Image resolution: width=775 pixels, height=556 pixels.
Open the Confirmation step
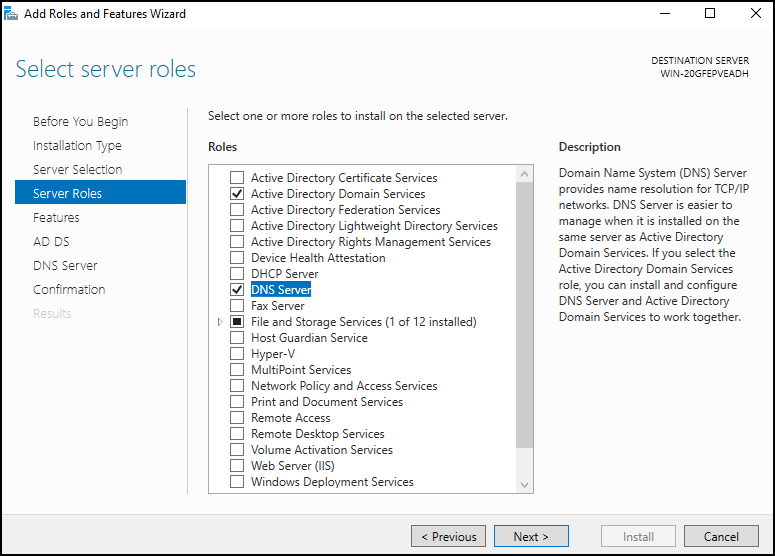69,290
